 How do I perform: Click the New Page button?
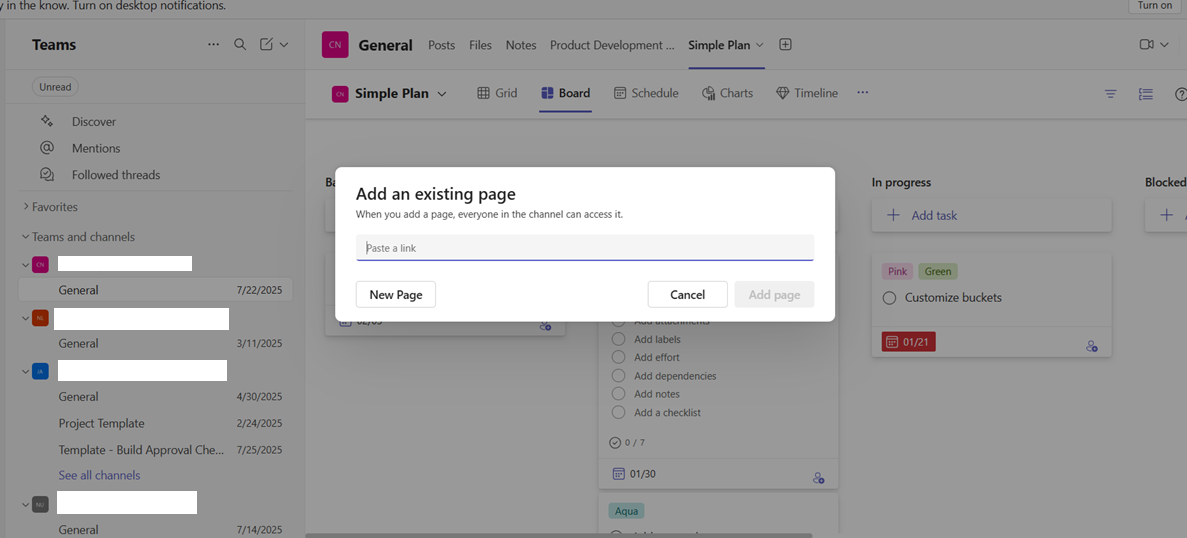click(396, 294)
